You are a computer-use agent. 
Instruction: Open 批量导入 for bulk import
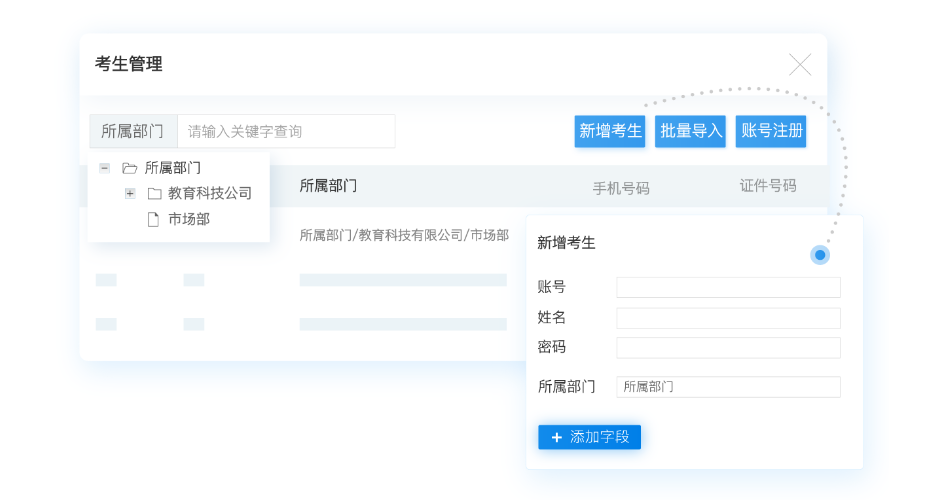pos(690,131)
